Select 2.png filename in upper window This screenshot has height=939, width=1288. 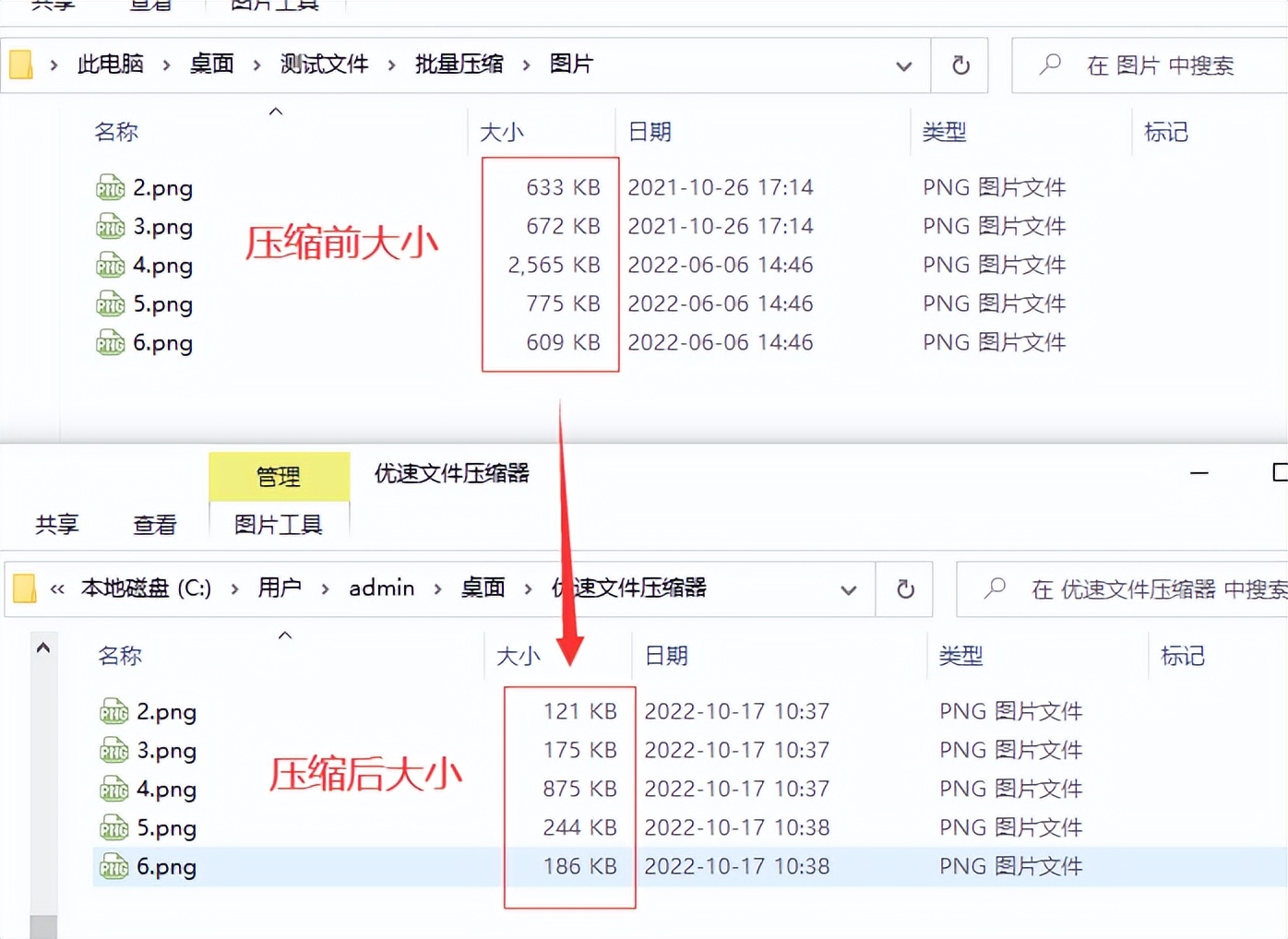(163, 188)
